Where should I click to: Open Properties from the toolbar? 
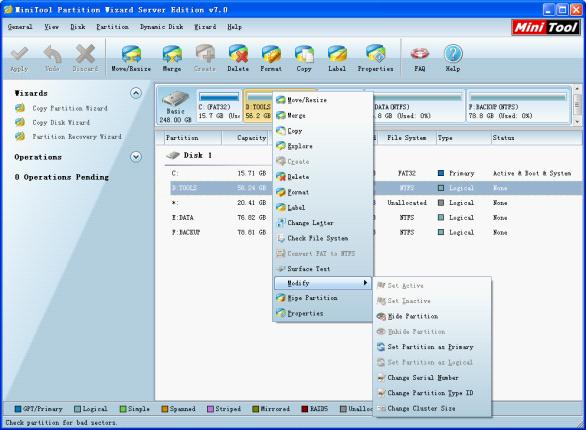[375, 58]
